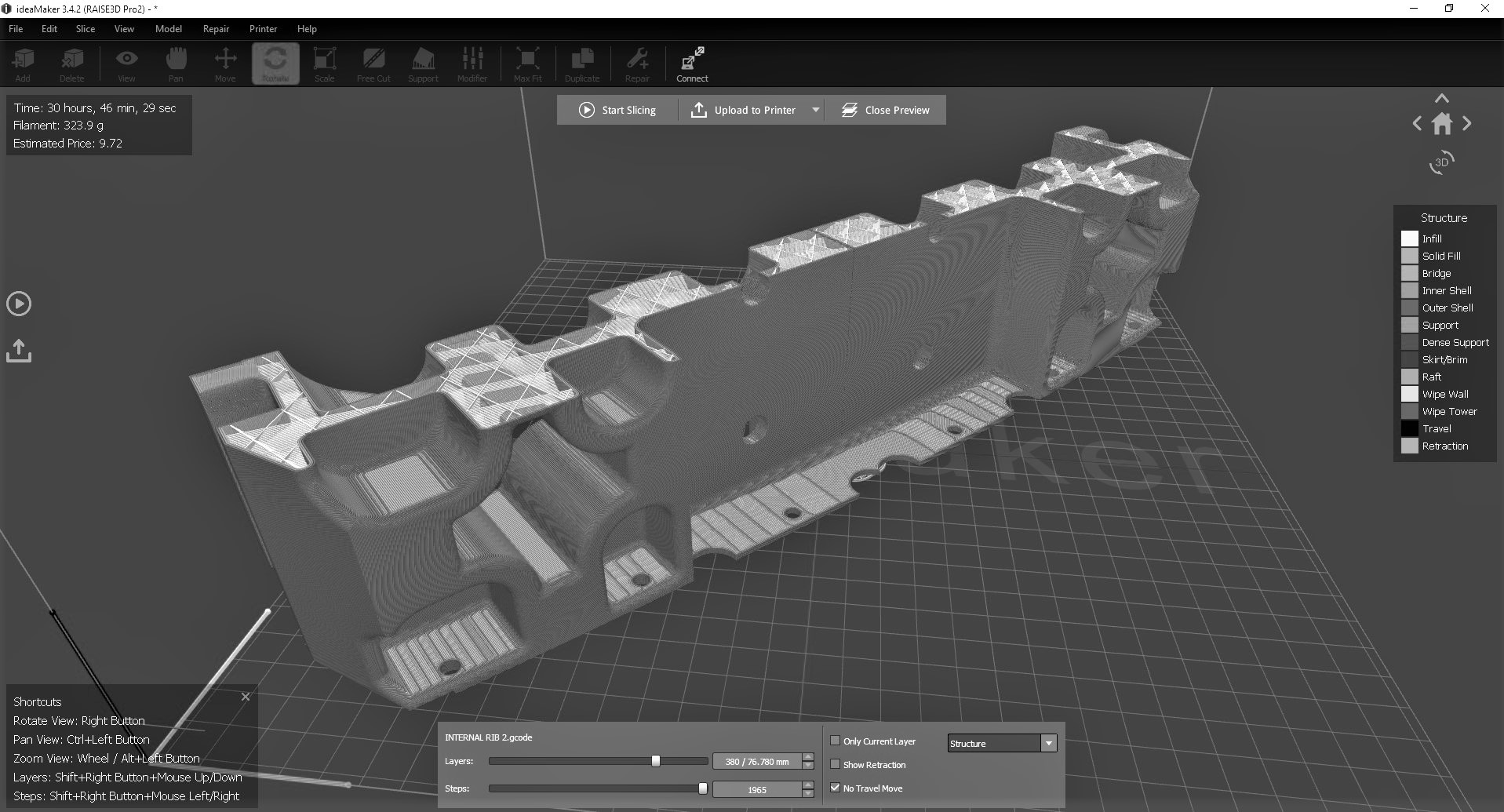Select the Support tool icon
Screen dimensions: 1504x812
tap(423, 64)
